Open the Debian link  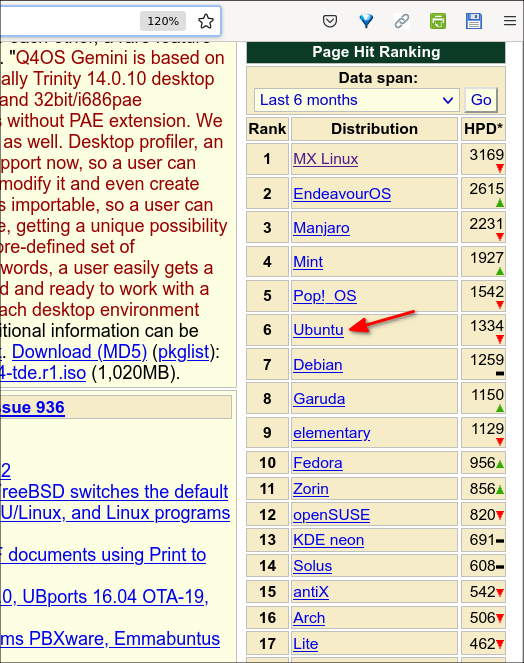(x=318, y=364)
